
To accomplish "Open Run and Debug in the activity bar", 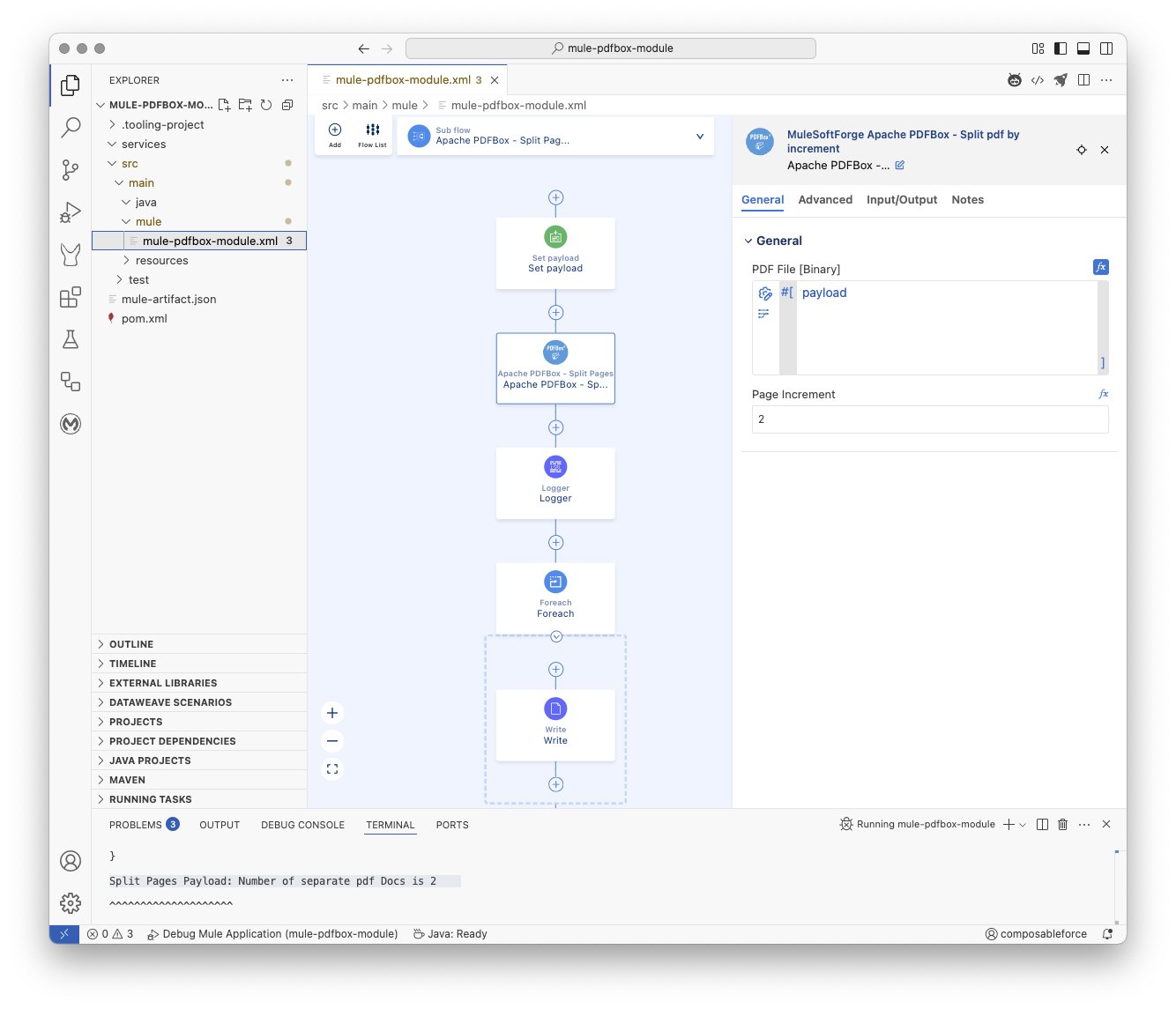I will click(71, 211).
